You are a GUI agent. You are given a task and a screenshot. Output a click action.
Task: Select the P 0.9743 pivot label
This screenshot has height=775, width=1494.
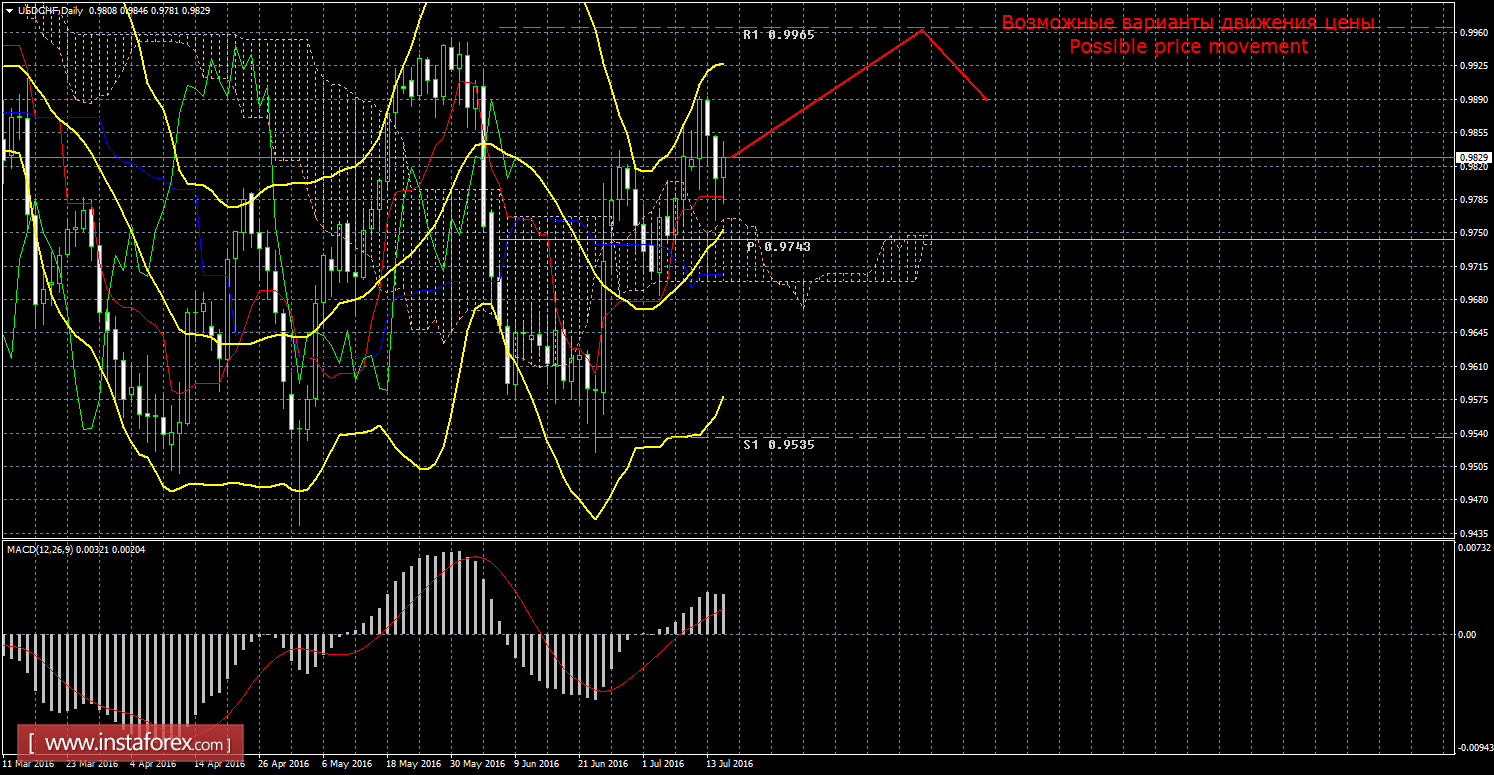[x=778, y=246]
